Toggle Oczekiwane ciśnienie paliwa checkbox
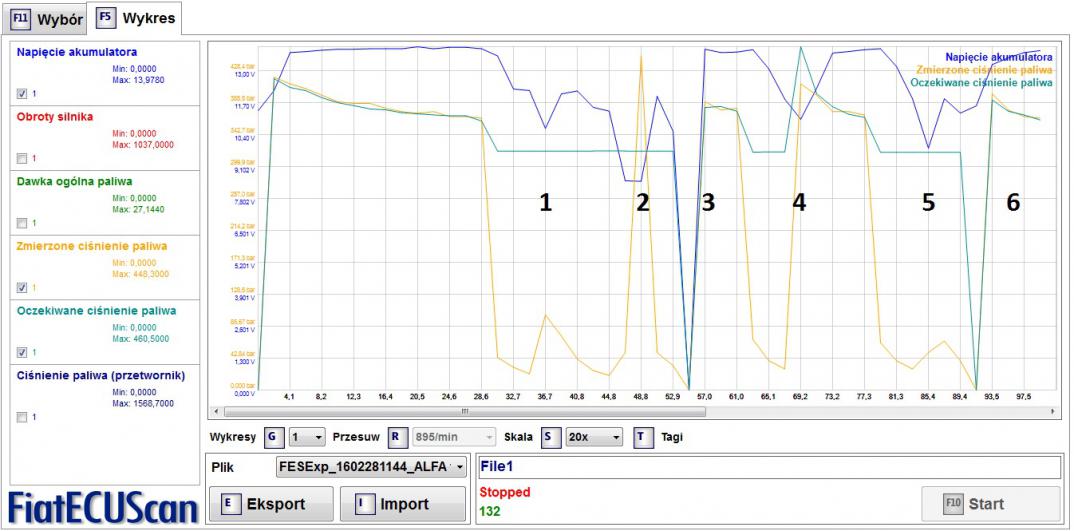This screenshot has height=531, width=1074. click(22, 353)
